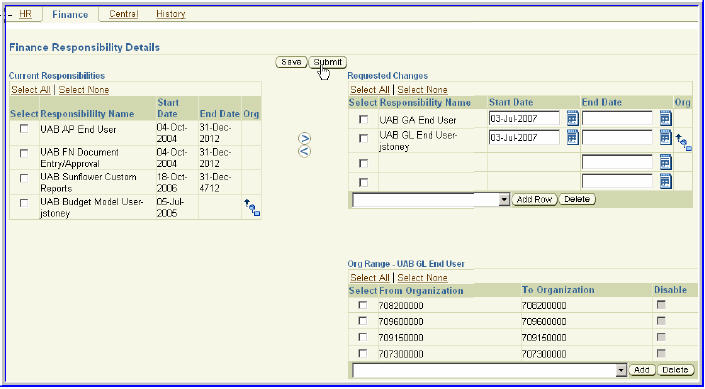This screenshot has height=389, width=705.
Task: Click Org icon for UAB GL End User-jstoney
Action: (x=683, y=143)
